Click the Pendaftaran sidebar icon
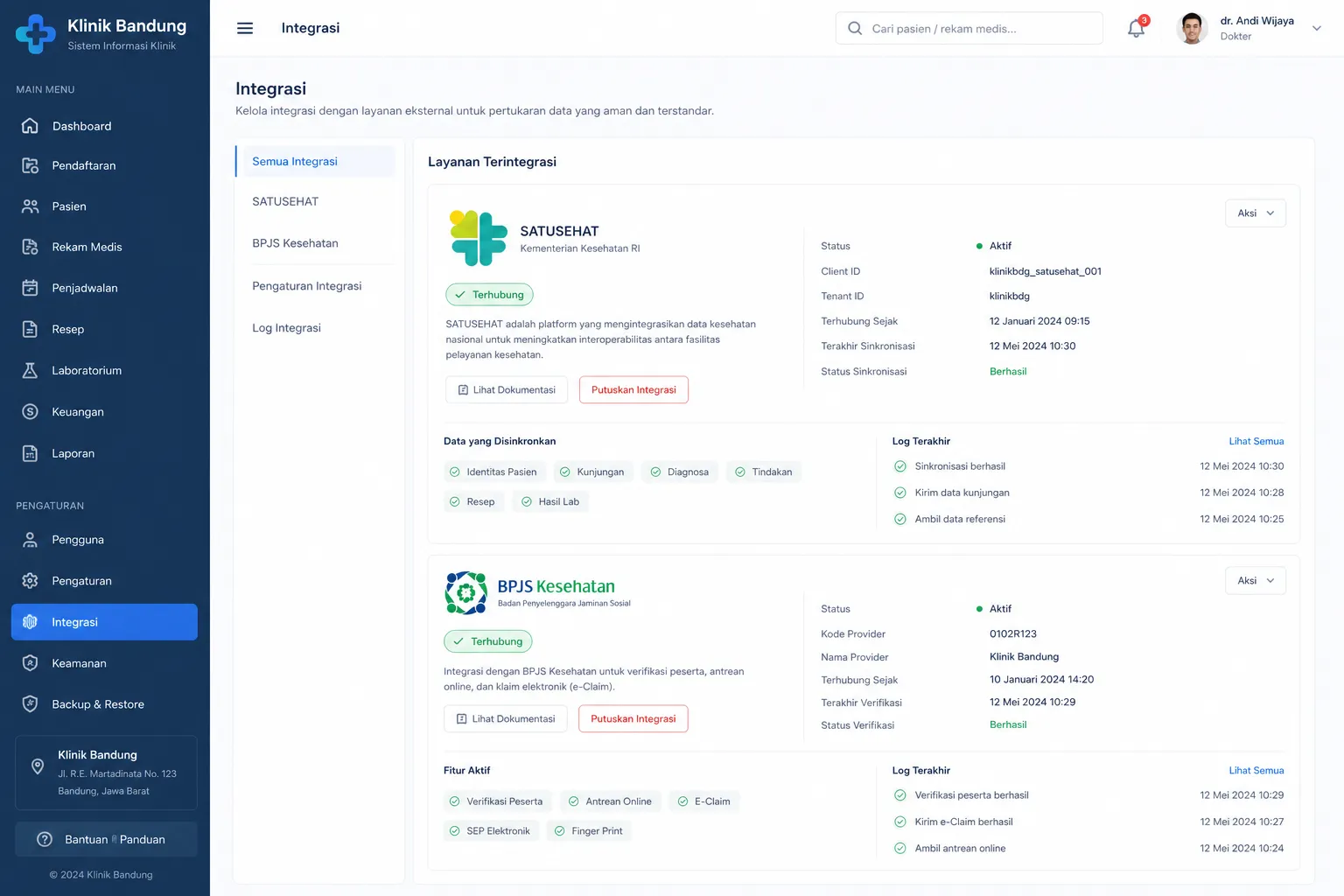The image size is (1344, 896). (x=30, y=165)
